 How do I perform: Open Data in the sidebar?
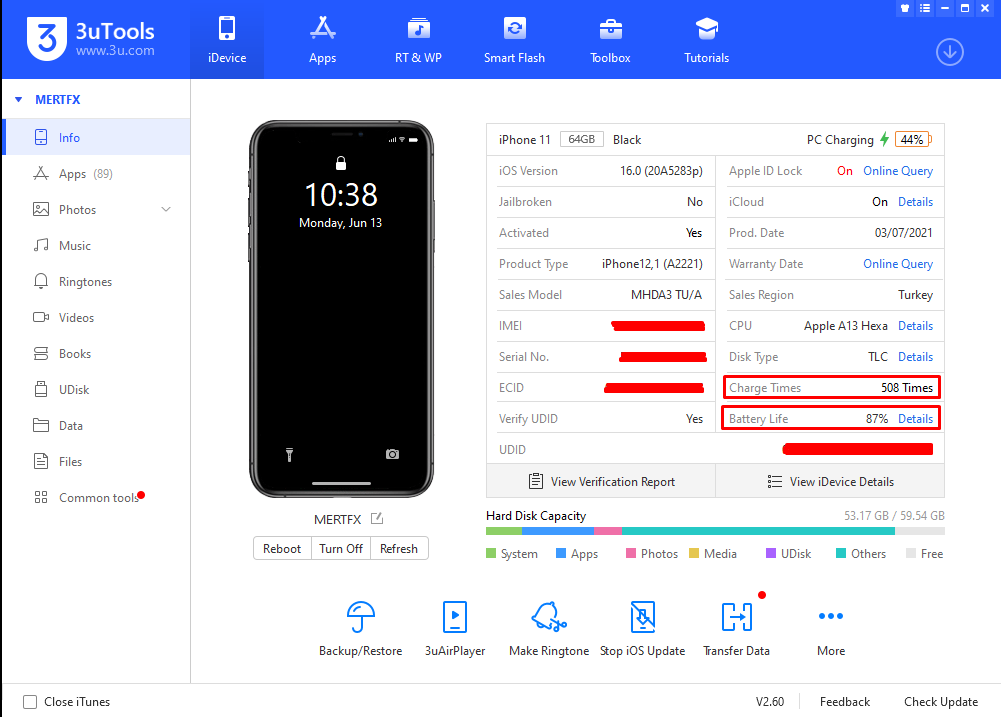point(96,426)
